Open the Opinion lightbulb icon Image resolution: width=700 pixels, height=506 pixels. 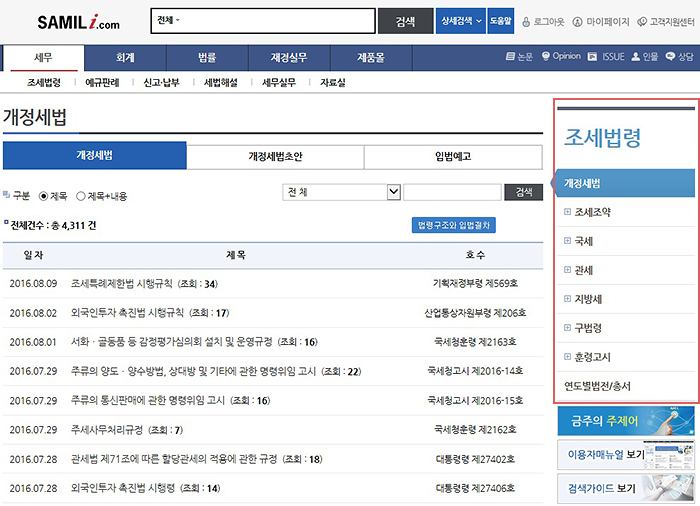tap(546, 56)
